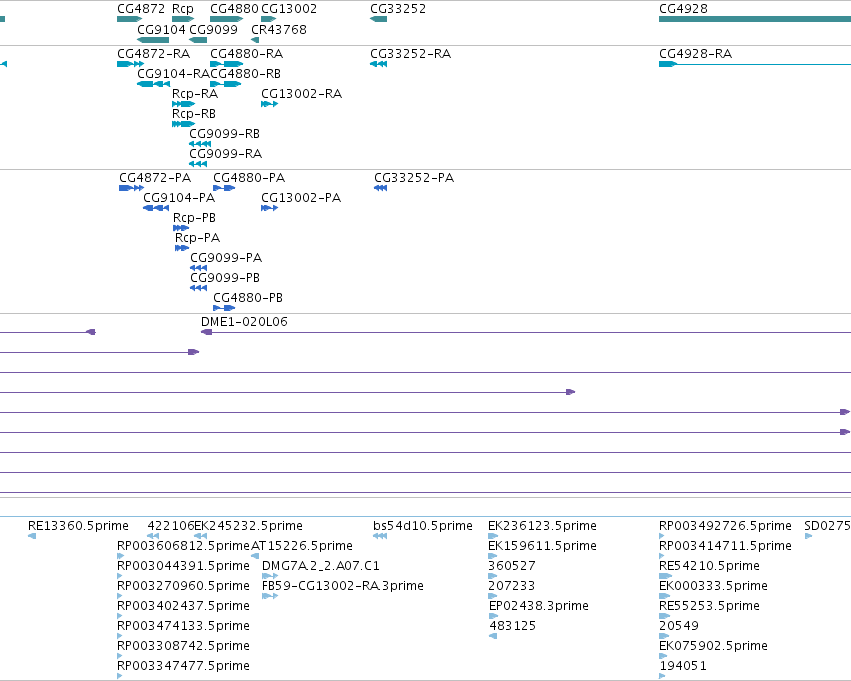Select the RP003474133.5prime EST label
Image resolution: width=851 pixels, height=681 pixels.
coord(183,626)
